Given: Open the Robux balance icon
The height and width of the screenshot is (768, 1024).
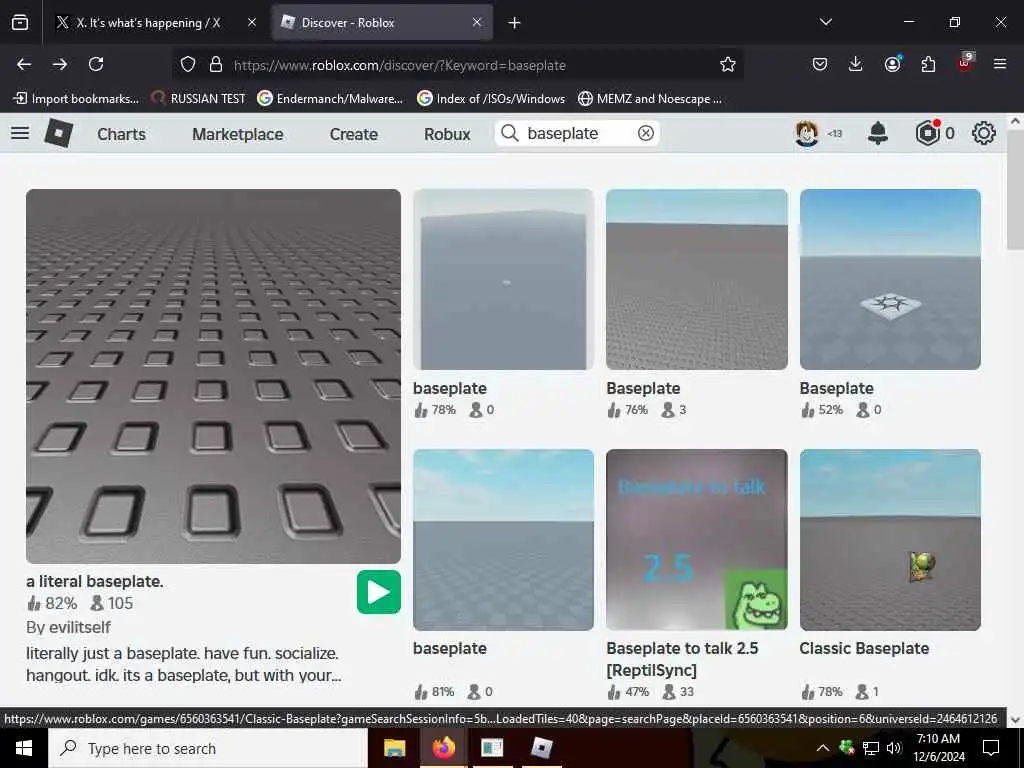Looking at the screenshot, I should tap(927, 133).
